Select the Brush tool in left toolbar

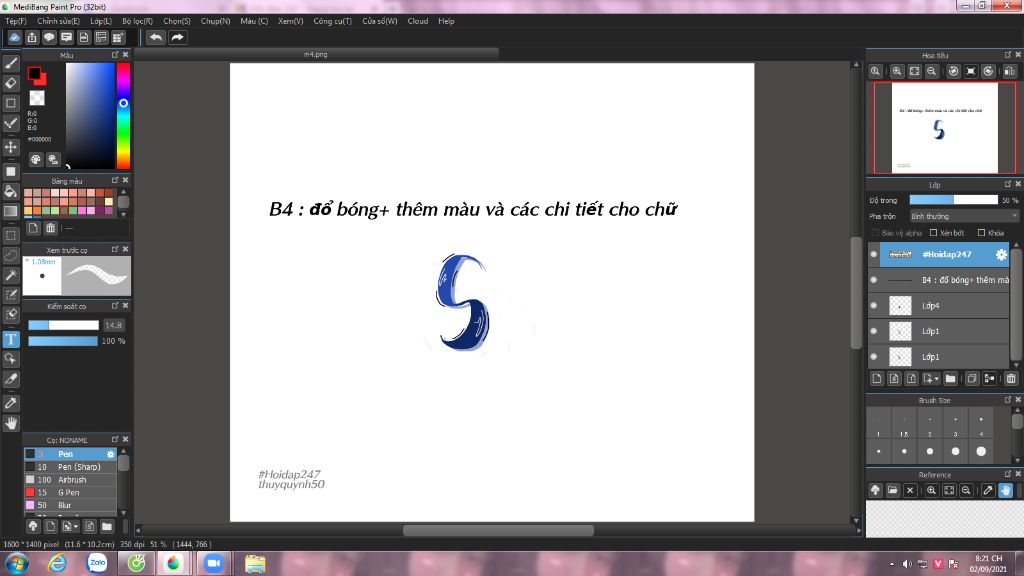pos(11,63)
